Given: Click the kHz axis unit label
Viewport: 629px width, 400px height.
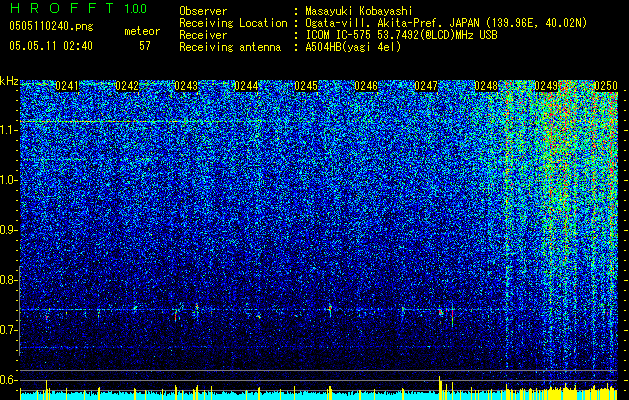Looking at the screenshot, I should pyautogui.click(x=9, y=81).
